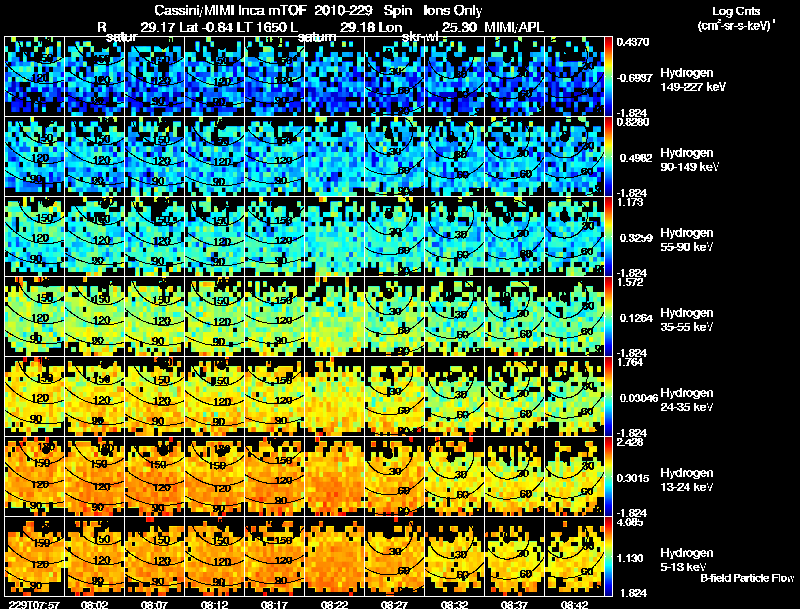Select the '08:32' time label
Viewport: 800px width, 609px height.
[455, 605]
